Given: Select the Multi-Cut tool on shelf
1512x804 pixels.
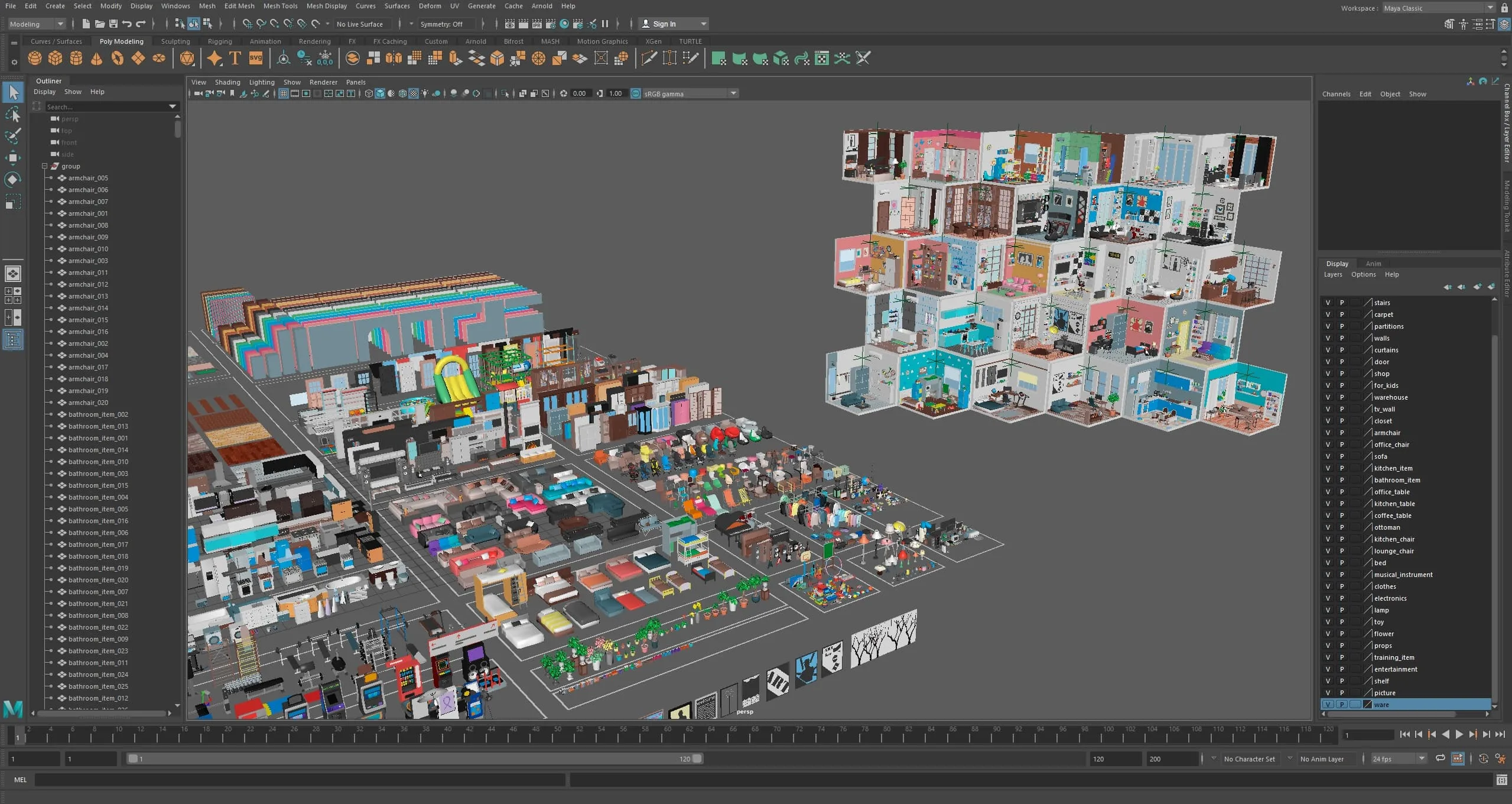Looking at the screenshot, I should 649,58.
